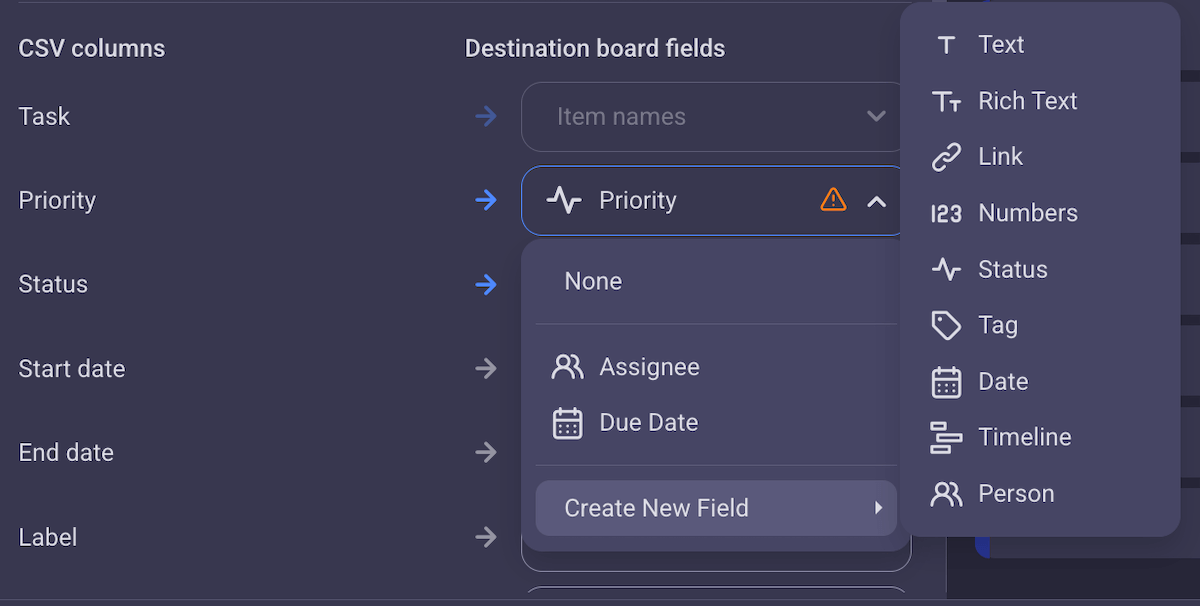
Task: Click the Due Date calendar icon
Action: coord(568,422)
